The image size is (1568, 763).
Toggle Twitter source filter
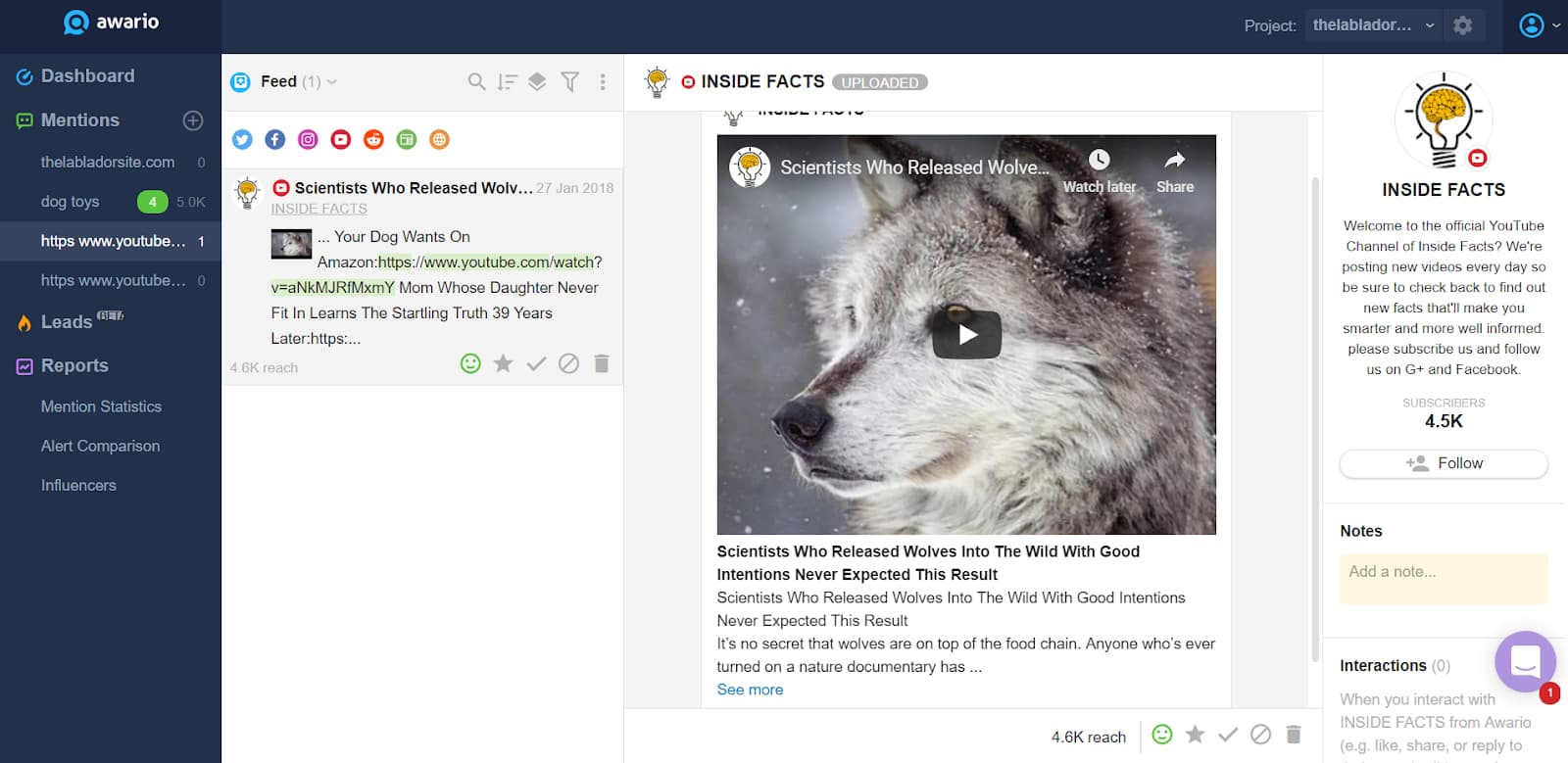point(242,140)
